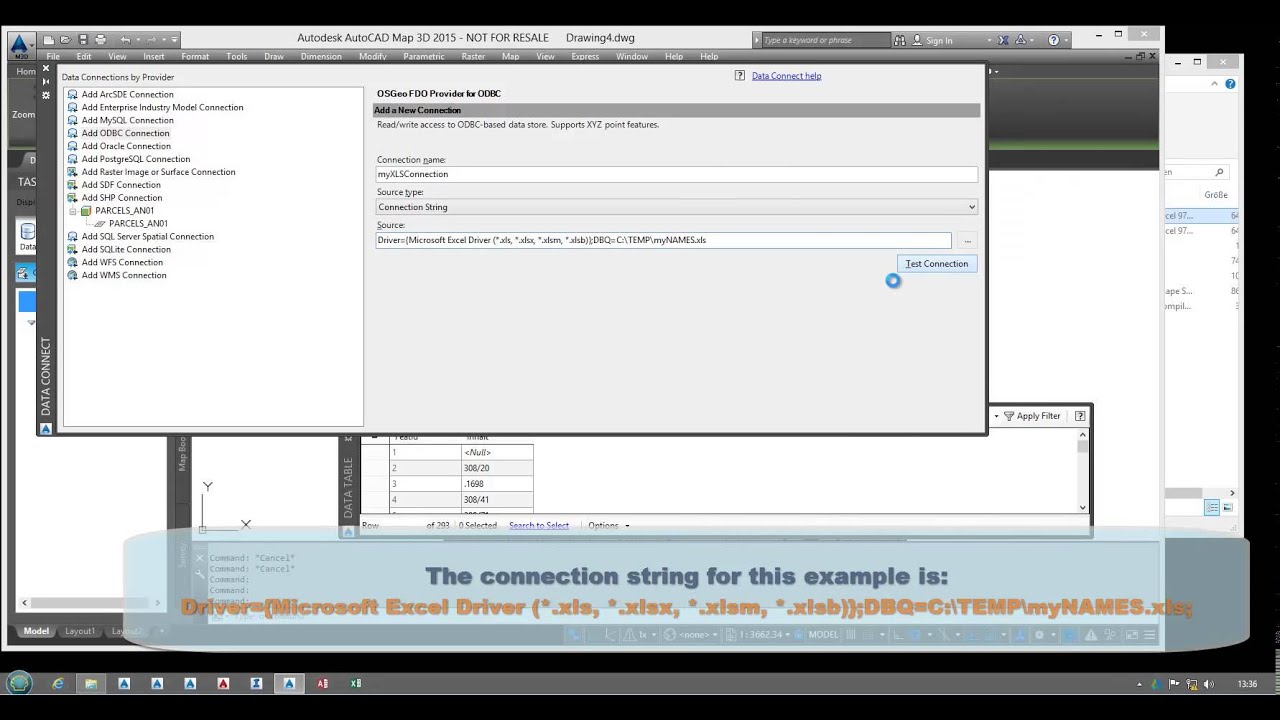Click the Source connection string field
This screenshot has height=720, width=1280.
pos(664,240)
